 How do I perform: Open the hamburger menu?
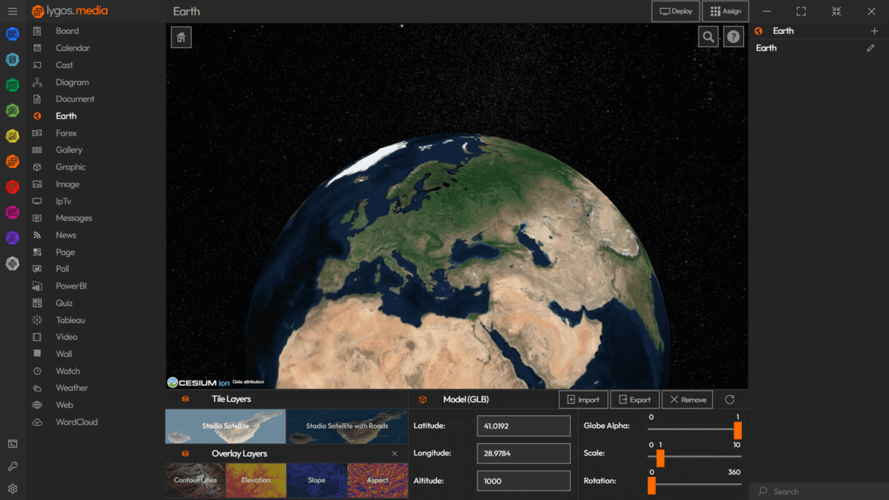coord(12,11)
